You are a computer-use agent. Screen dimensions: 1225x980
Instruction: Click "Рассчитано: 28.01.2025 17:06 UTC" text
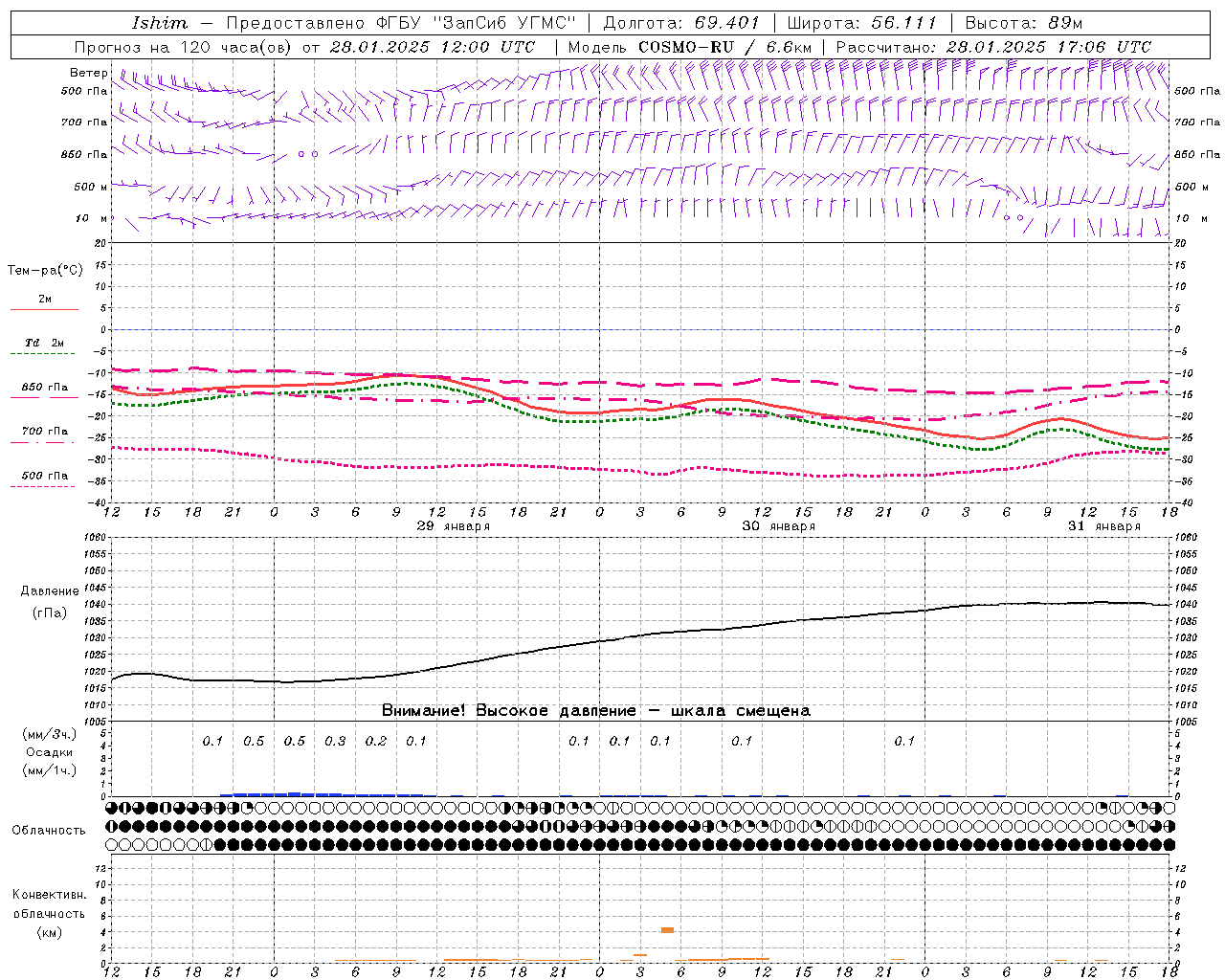993,47
